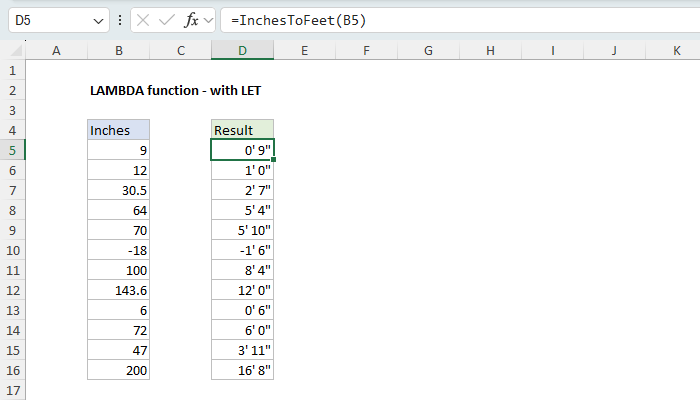
Task: Select the Inches cell containing 9
Action: pyautogui.click(x=119, y=150)
